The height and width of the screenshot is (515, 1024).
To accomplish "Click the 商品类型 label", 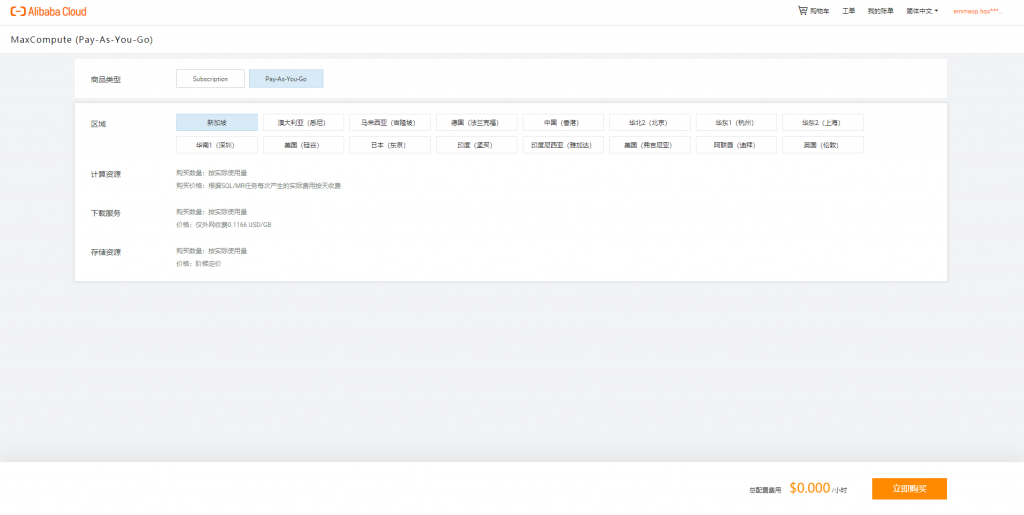I will tap(106, 80).
